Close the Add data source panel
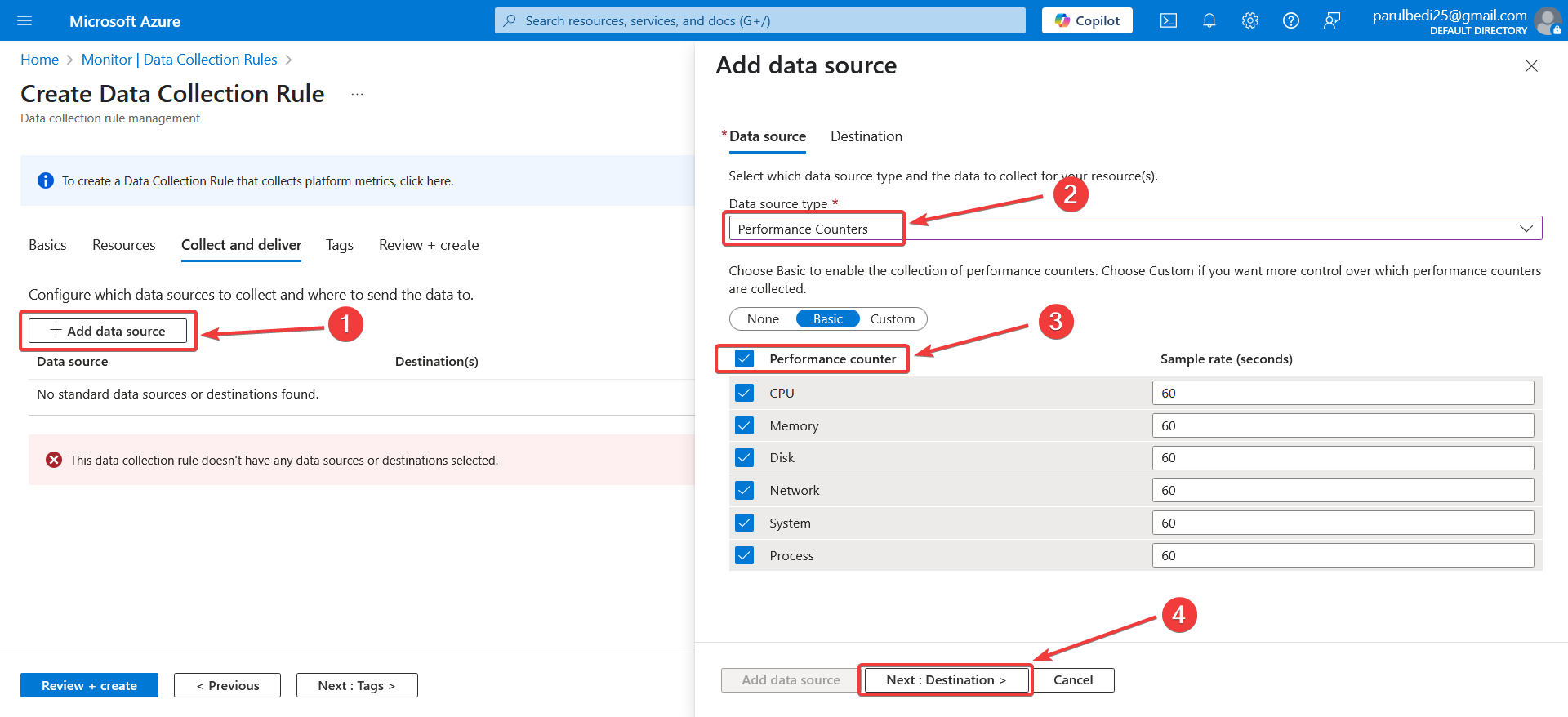 tap(1531, 65)
